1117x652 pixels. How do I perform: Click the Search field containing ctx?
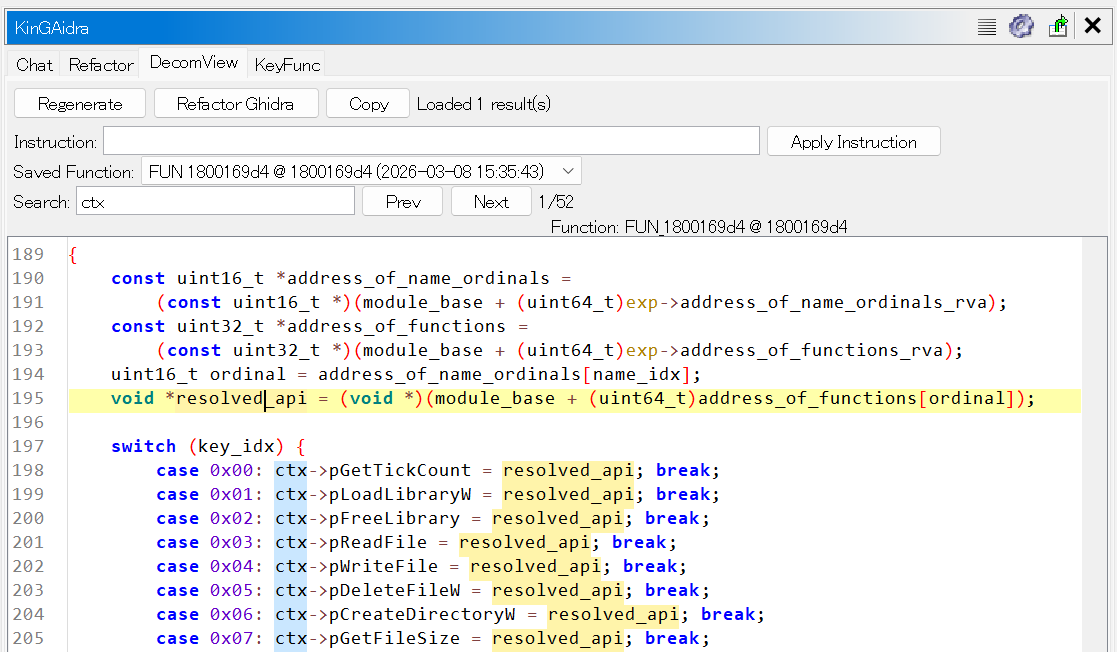215,202
